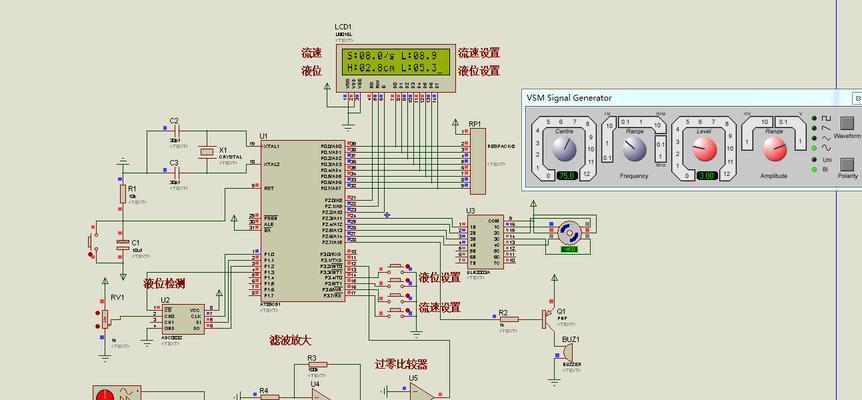Select the U1 AT89C51 microcontroller chip
This screenshot has height=400, width=862.
[x=303, y=220]
